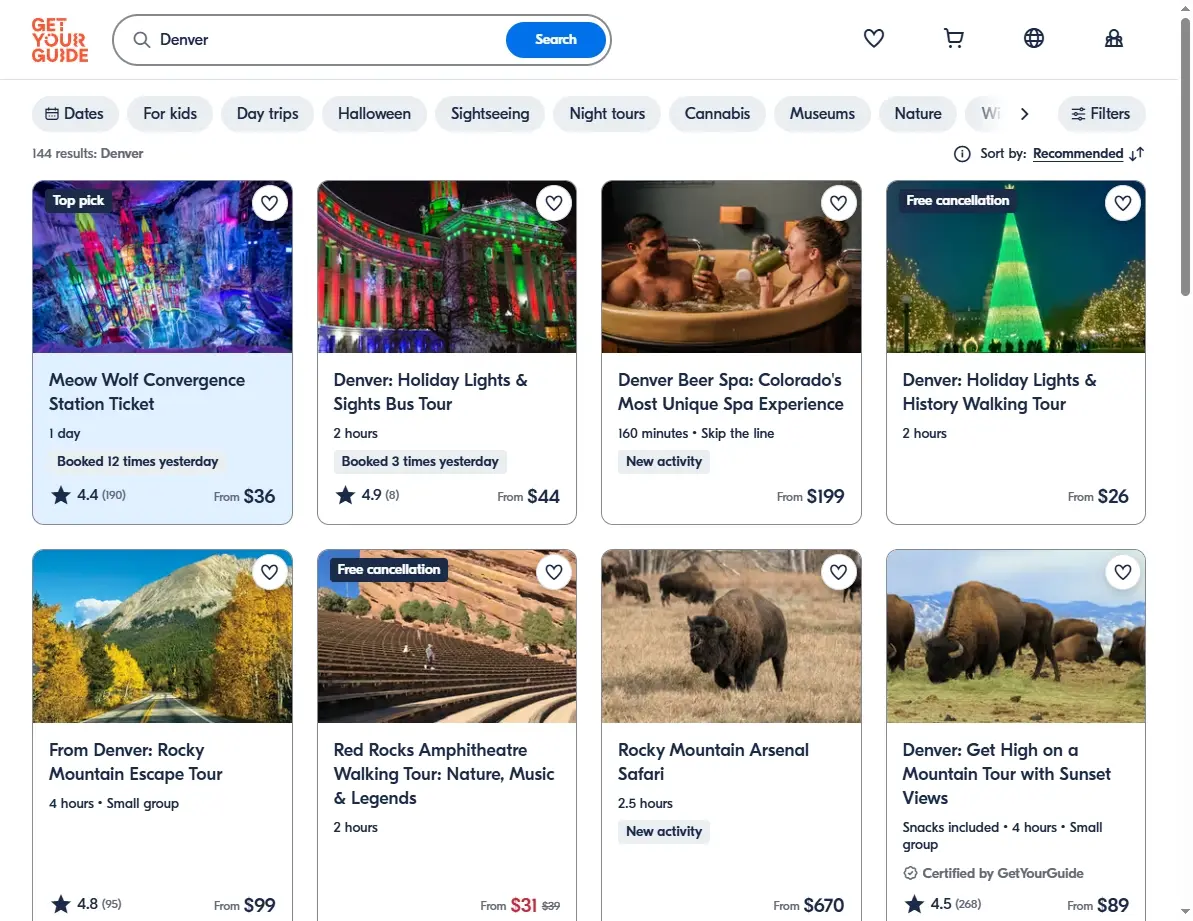Open Red Rocks Amphitheatre Walking Tour title
Viewport: 1193px width, 921px height.
444,773
